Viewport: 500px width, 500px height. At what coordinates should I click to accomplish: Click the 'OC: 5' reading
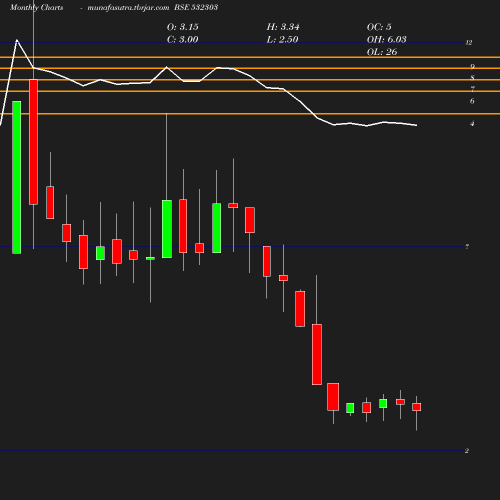[x=379, y=27]
